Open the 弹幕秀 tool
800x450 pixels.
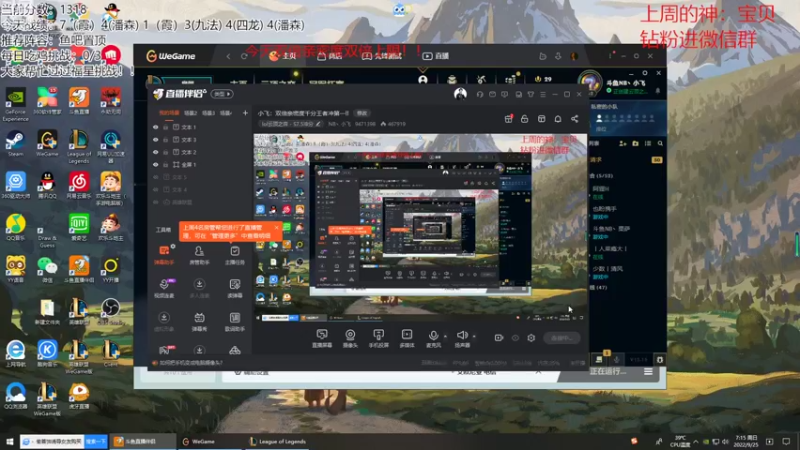(199, 322)
